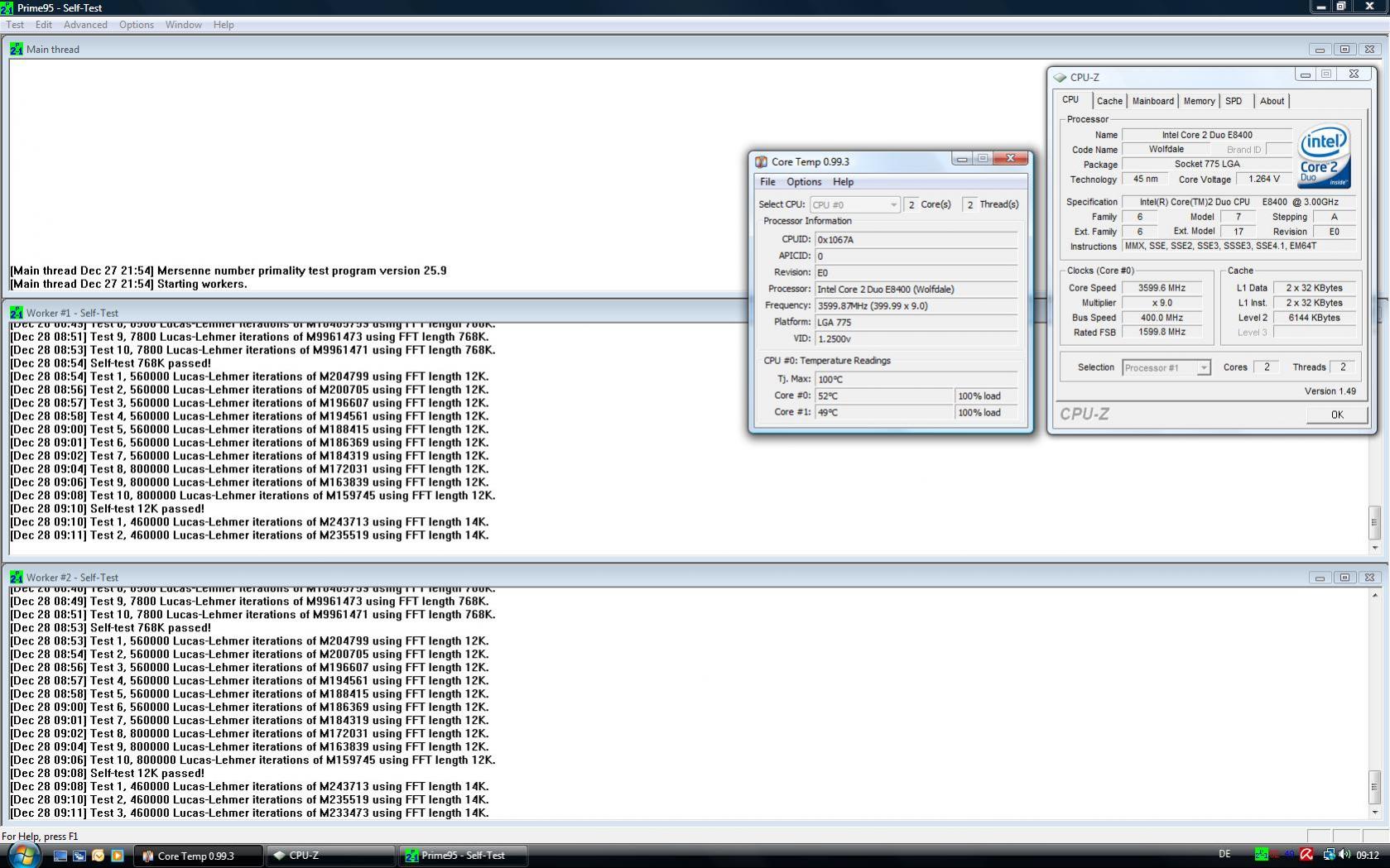Open Core Temp File menu
The image size is (1390, 868).
click(767, 182)
